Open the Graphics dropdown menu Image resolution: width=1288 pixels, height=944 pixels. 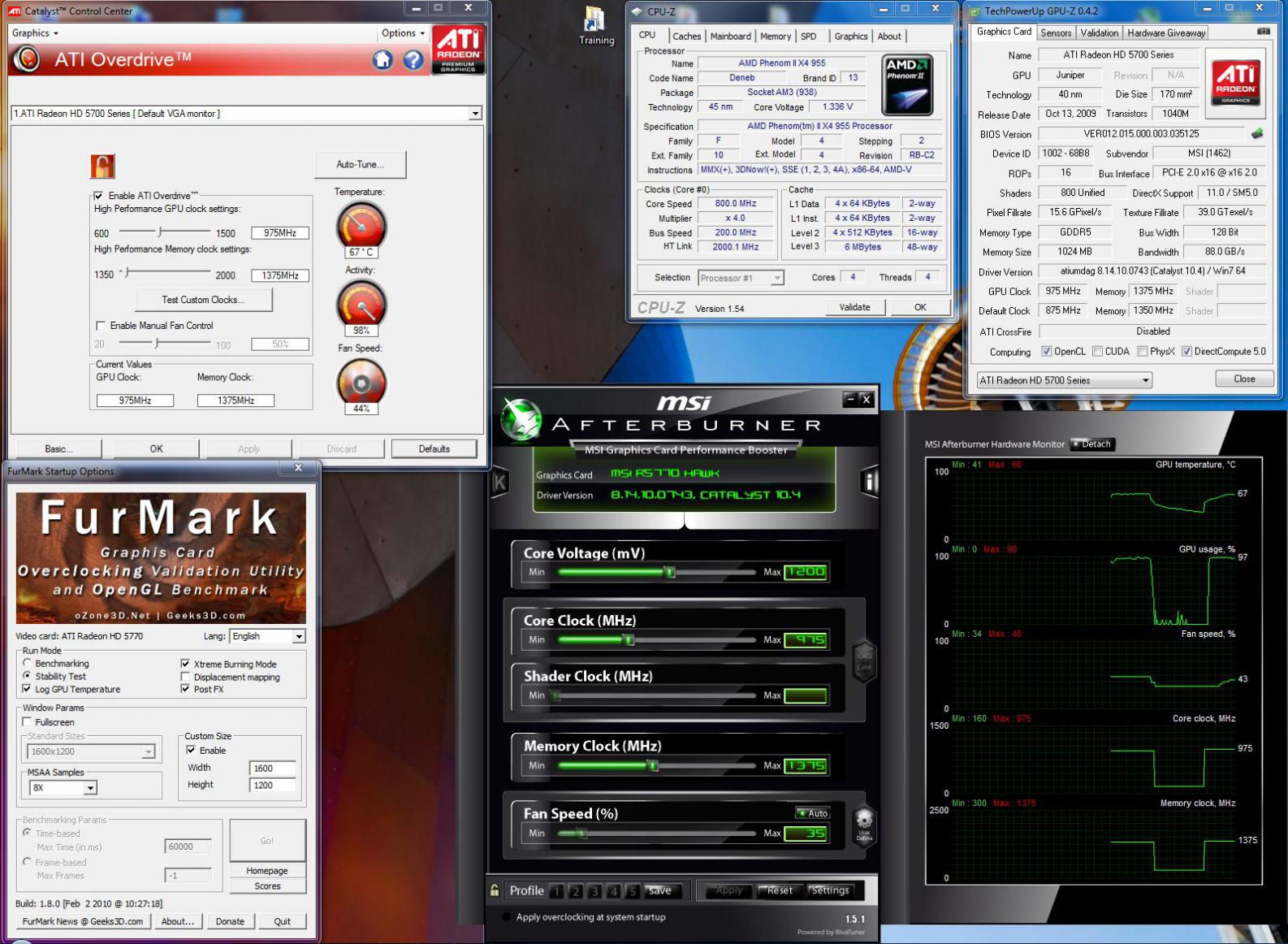[35, 32]
